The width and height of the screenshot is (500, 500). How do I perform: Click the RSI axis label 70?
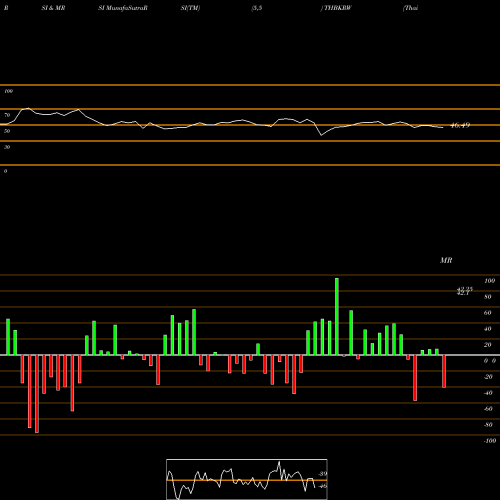pos(7,115)
